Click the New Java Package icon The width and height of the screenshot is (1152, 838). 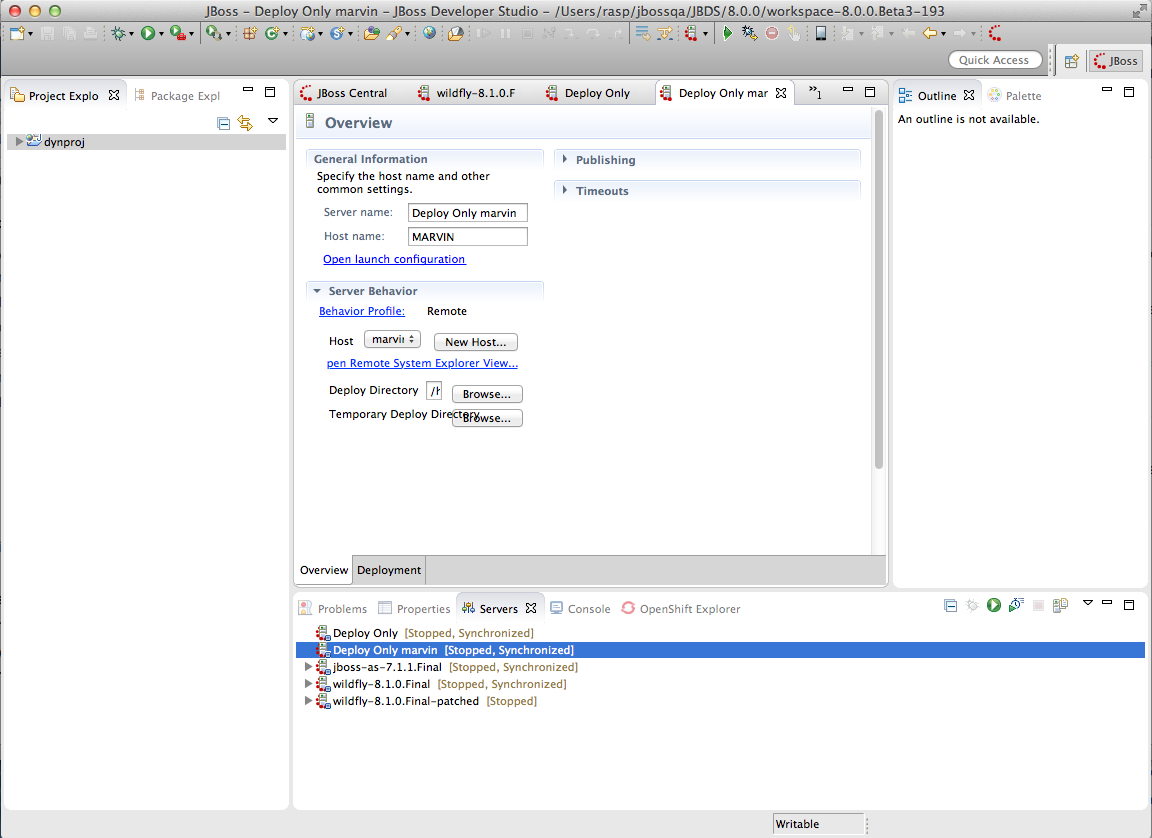point(250,33)
